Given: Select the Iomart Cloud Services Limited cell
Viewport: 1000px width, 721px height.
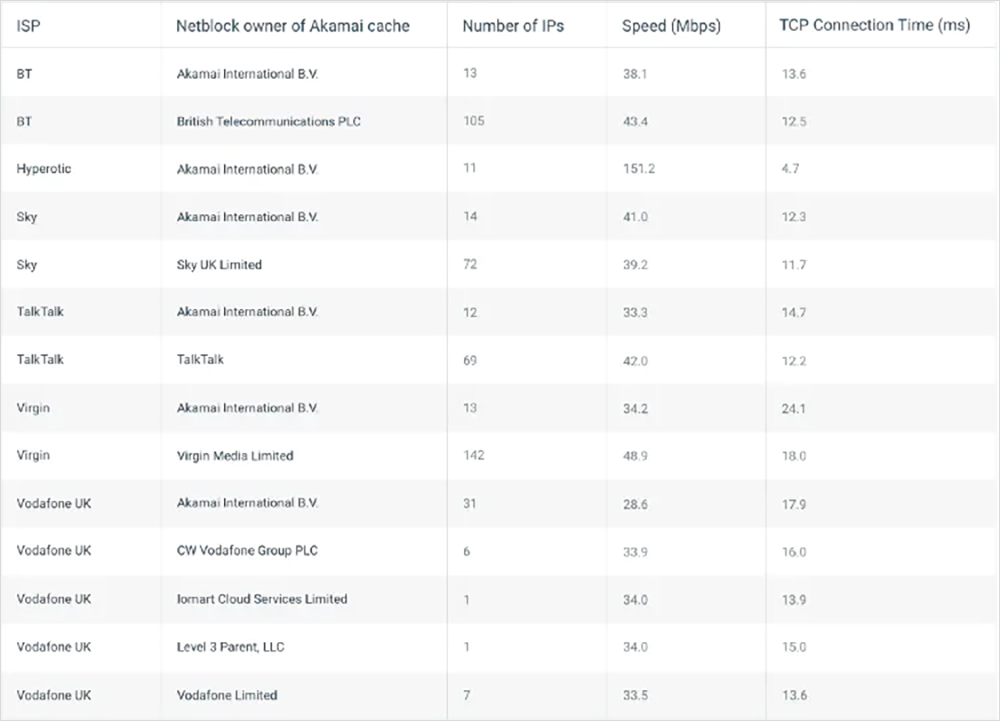Looking at the screenshot, I should click(x=262, y=599).
